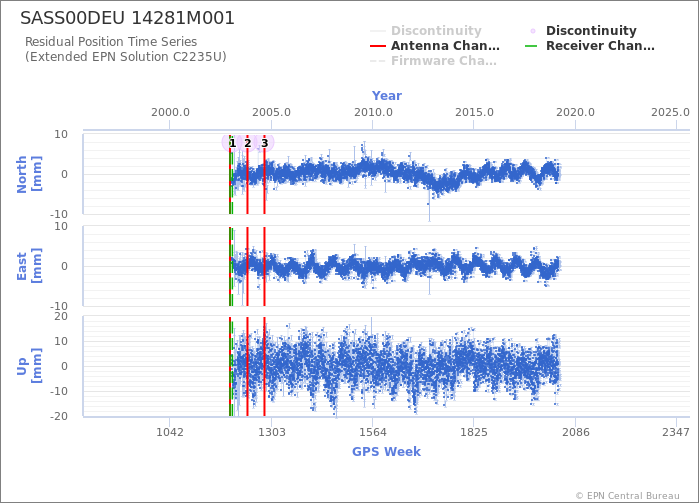Click GPS week 1042 tick label

click(170, 432)
